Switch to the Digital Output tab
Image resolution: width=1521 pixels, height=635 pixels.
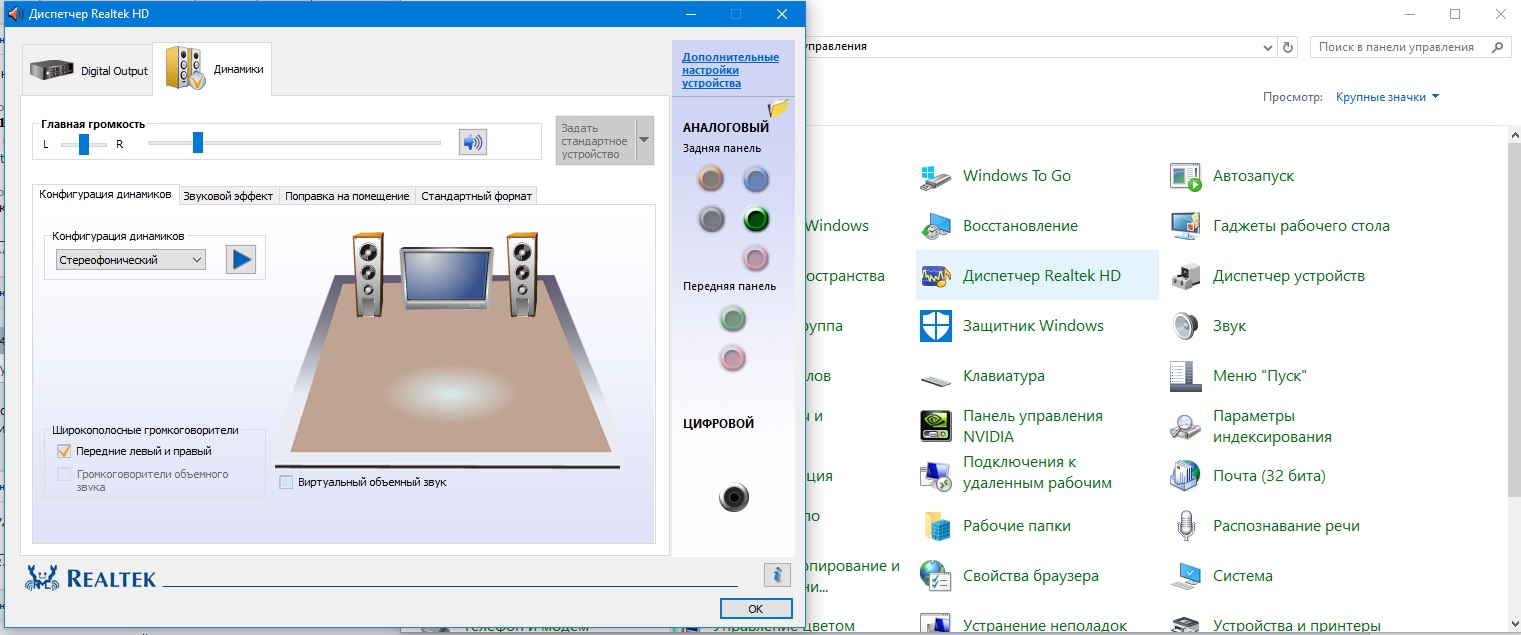88,71
